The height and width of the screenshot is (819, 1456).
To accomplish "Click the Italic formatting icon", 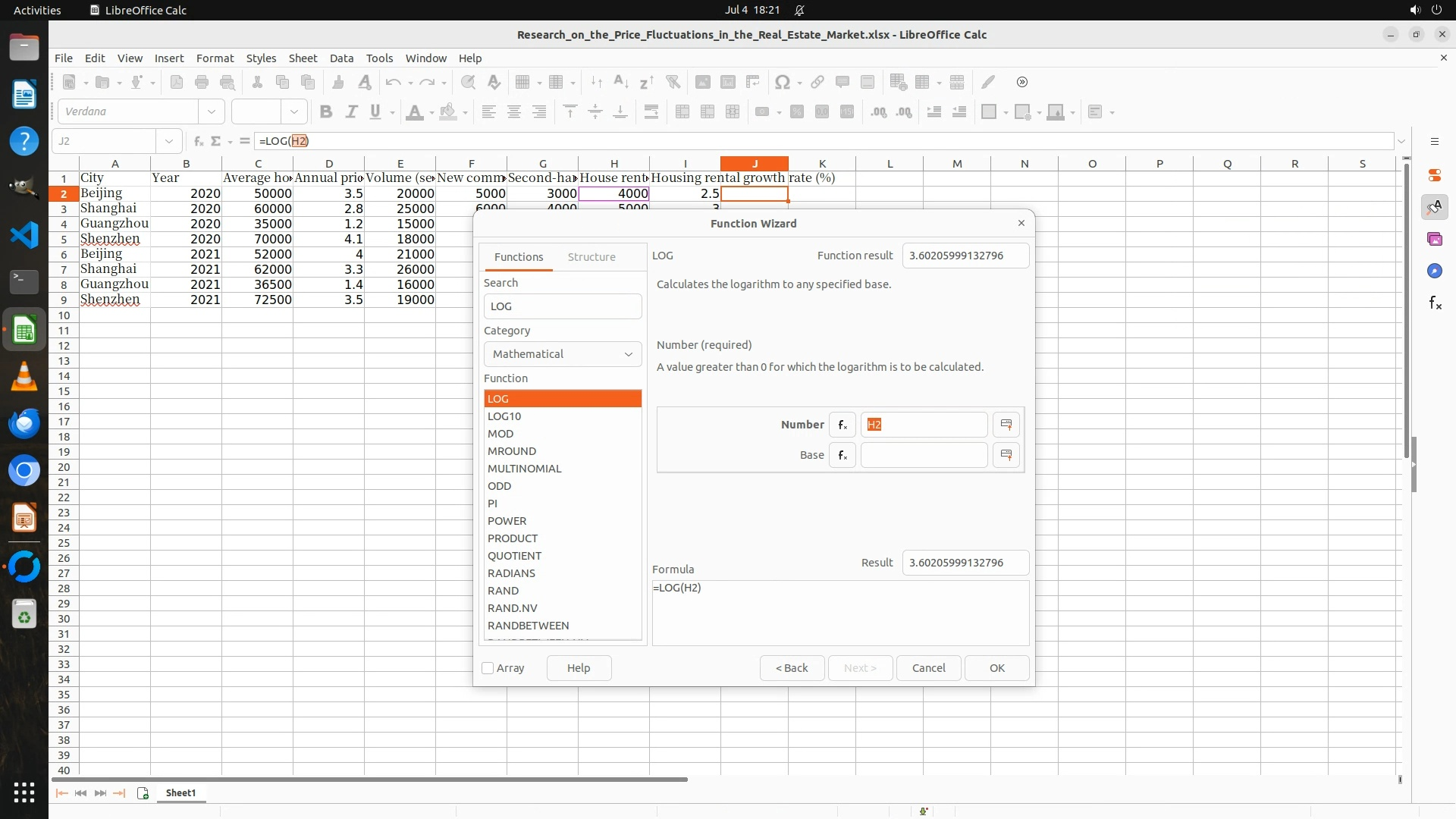I will point(351,112).
